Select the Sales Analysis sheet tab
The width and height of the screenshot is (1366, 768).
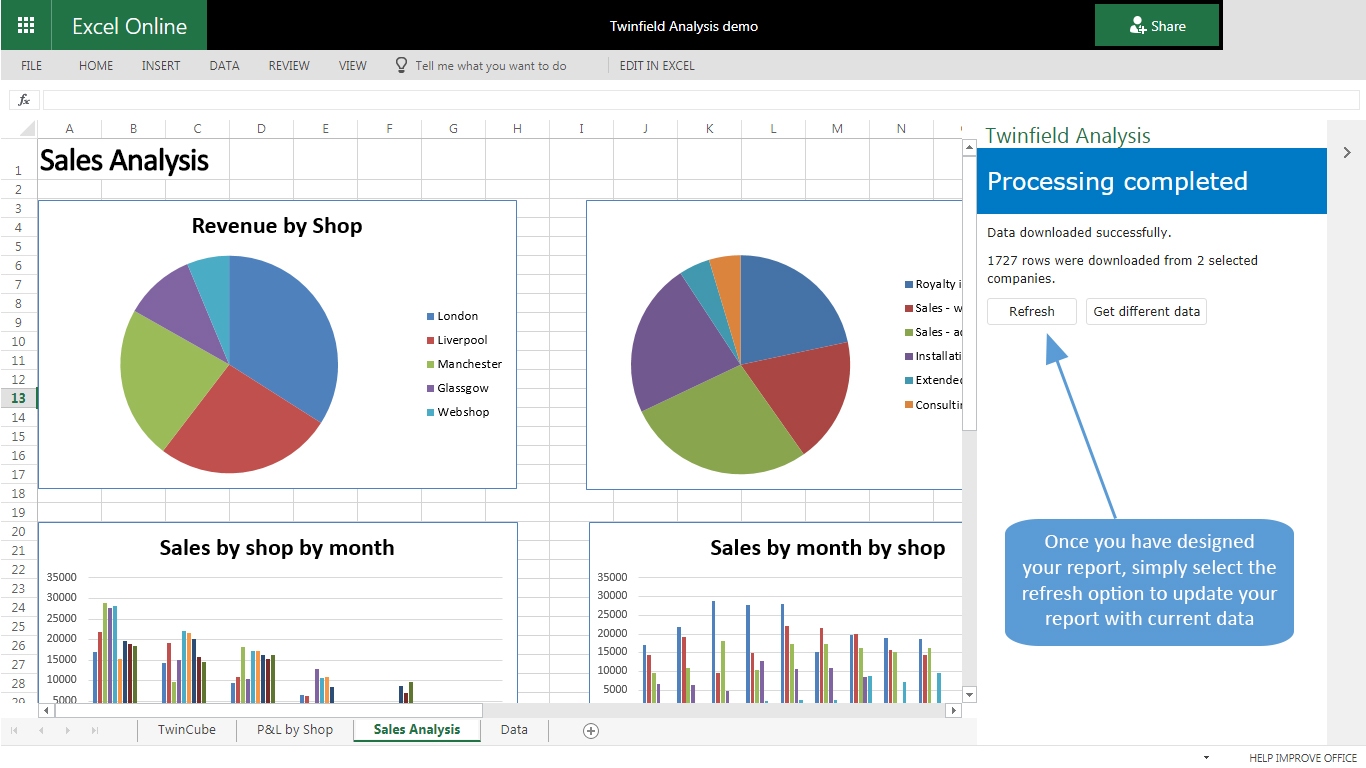(x=417, y=730)
